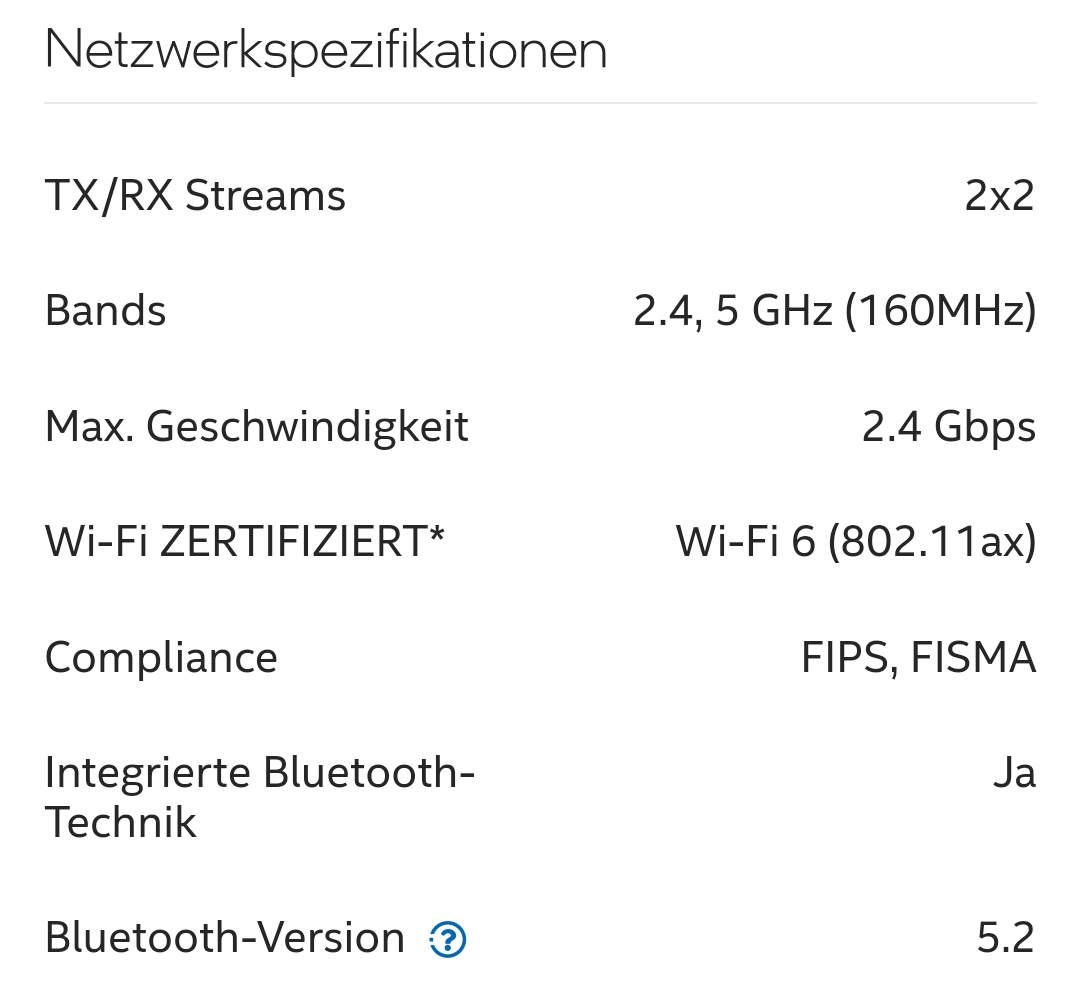The height and width of the screenshot is (999, 1080).
Task: Click the 2x2 streams value
Action: (x=999, y=196)
